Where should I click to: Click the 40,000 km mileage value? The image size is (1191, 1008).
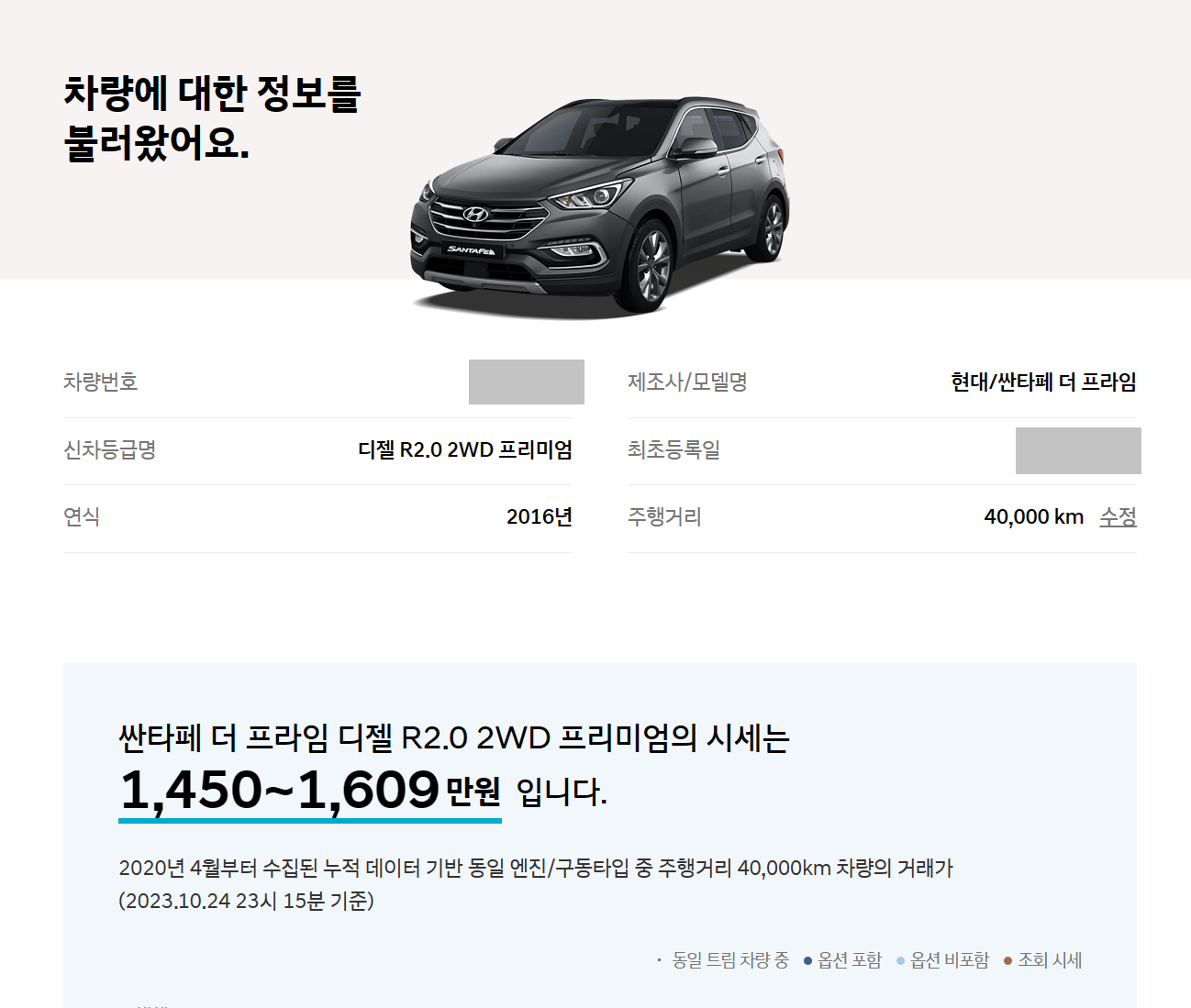point(1034,516)
